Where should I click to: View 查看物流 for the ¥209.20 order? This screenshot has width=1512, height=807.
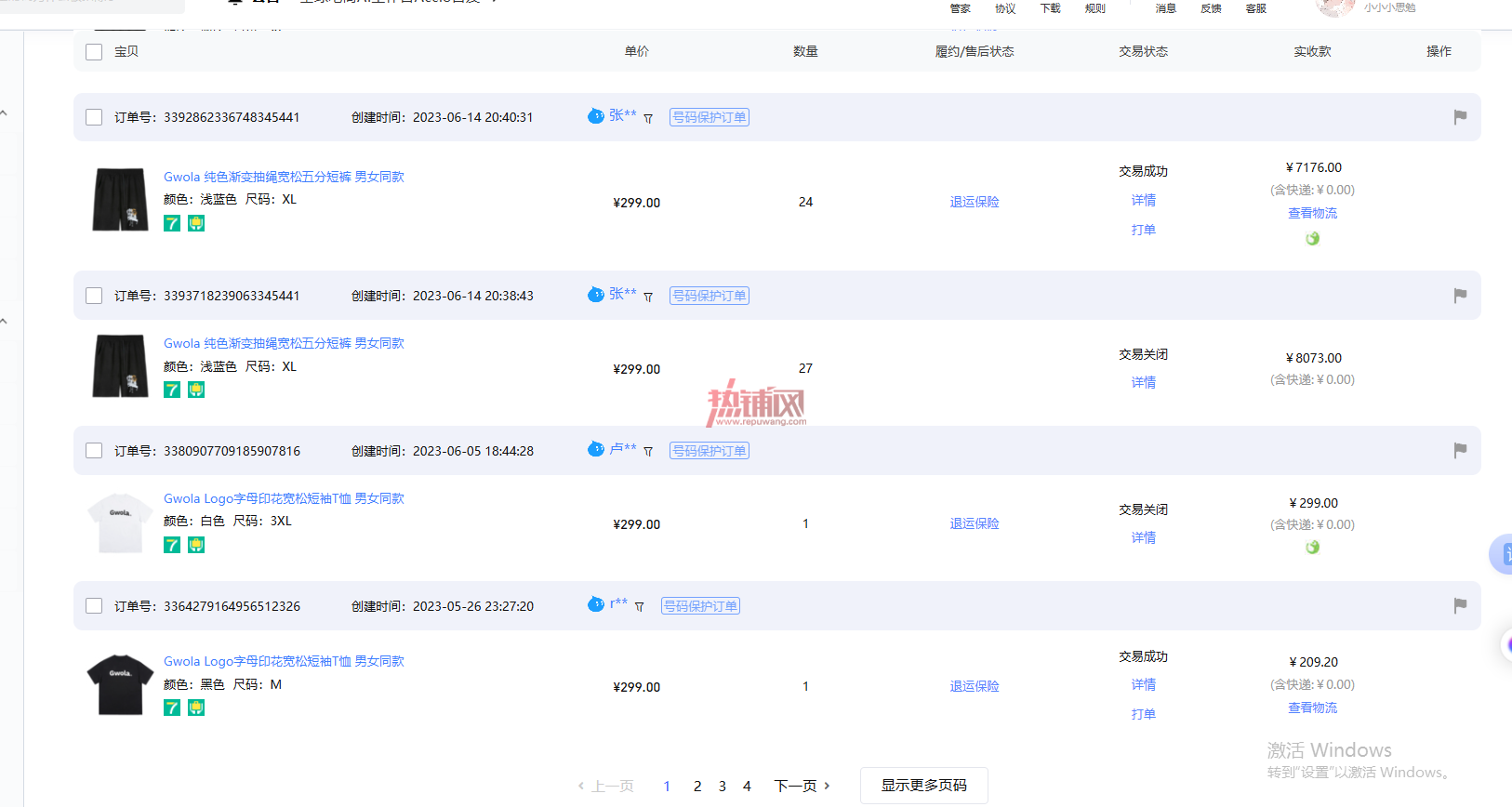click(x=1312, y=708)
